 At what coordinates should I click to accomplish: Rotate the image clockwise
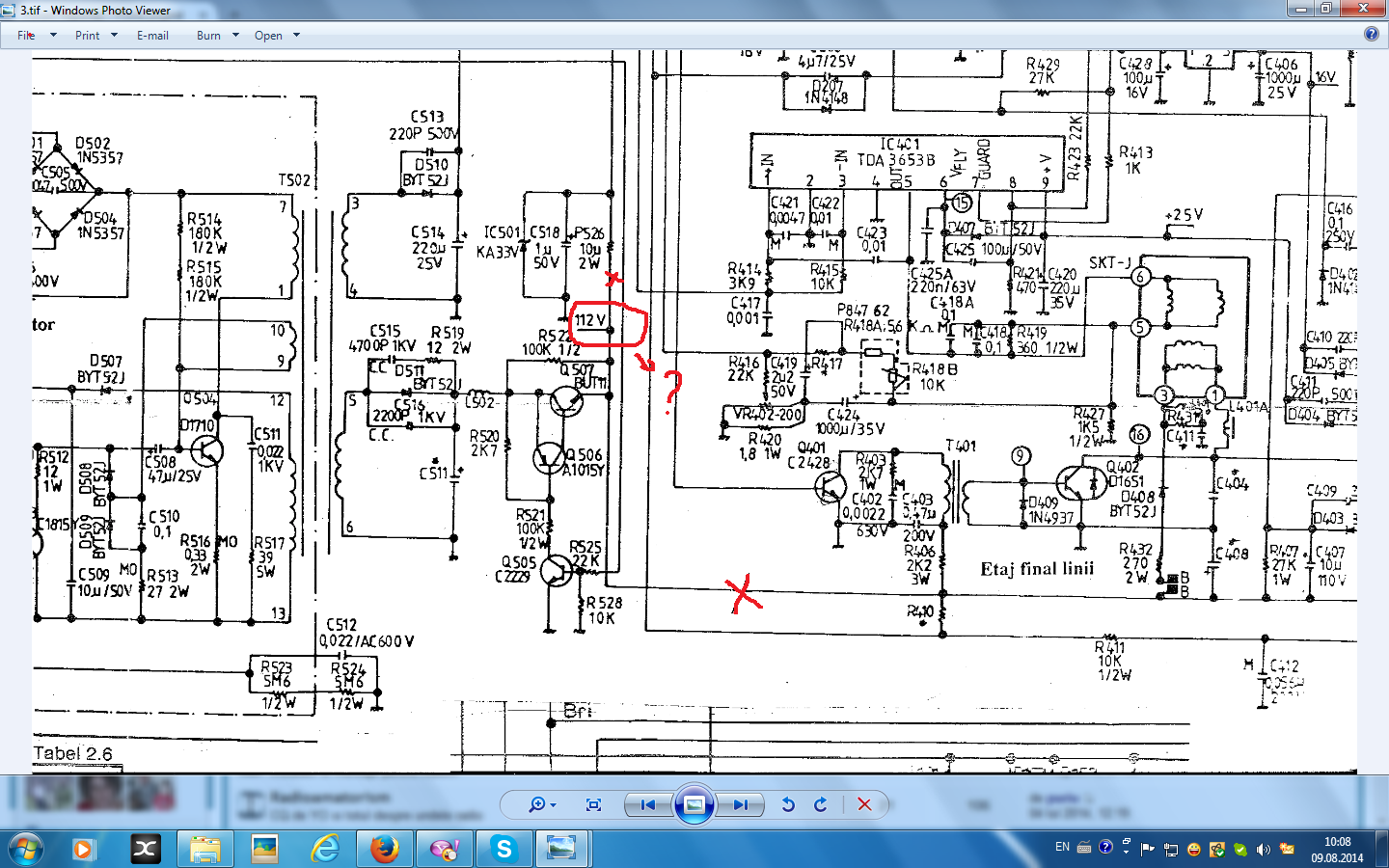821,804
